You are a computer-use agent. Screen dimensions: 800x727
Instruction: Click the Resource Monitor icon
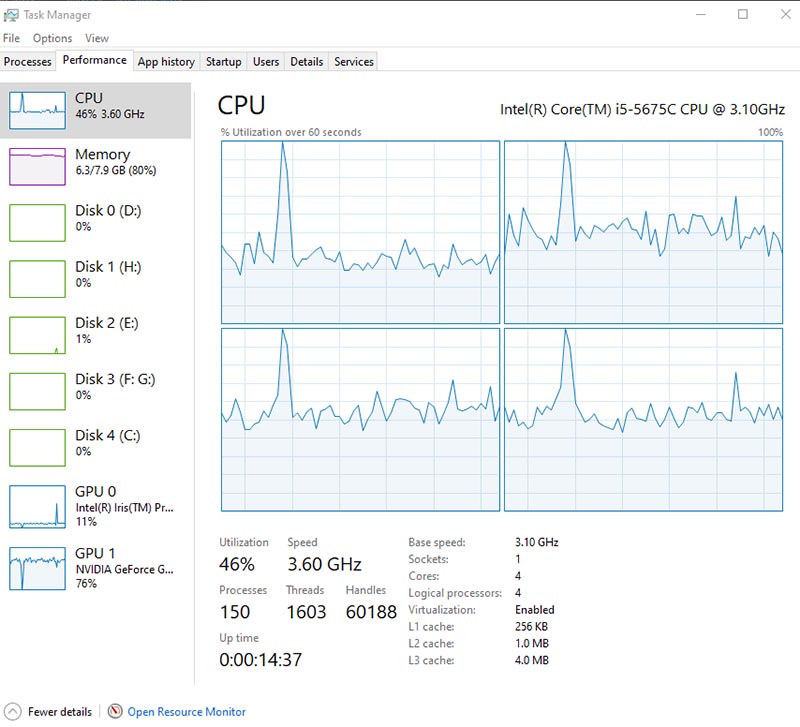pyautogui.click(x=115, y=711)
